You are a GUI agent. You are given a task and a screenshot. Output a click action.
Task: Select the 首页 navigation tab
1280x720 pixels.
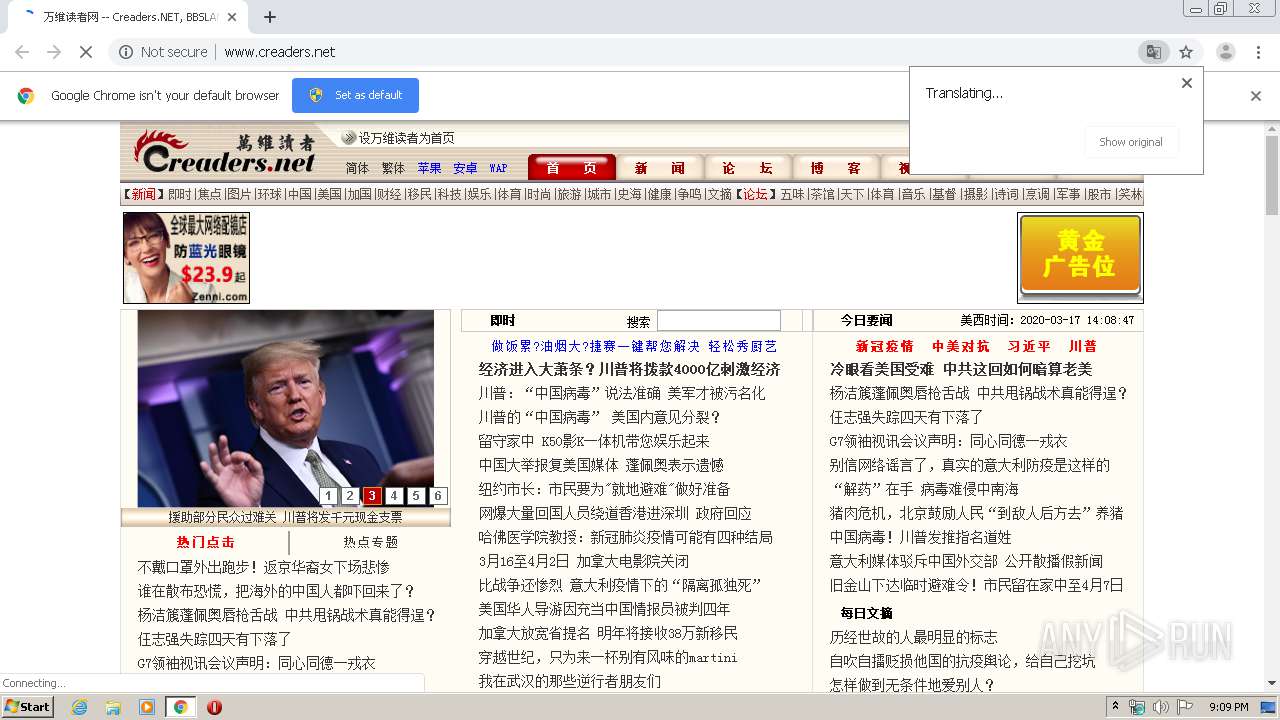point(571,168)
